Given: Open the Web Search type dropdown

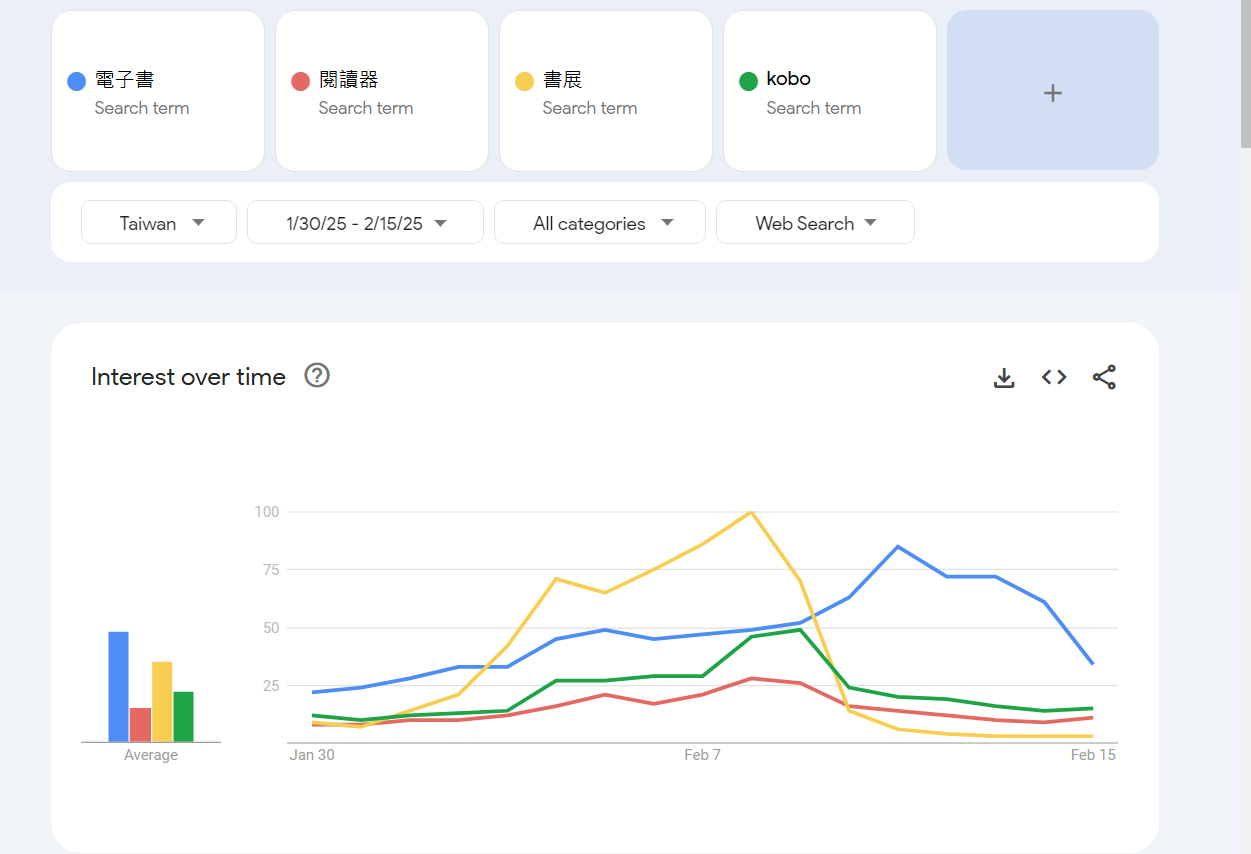Looking at the screenshot, I should (815, 222).
